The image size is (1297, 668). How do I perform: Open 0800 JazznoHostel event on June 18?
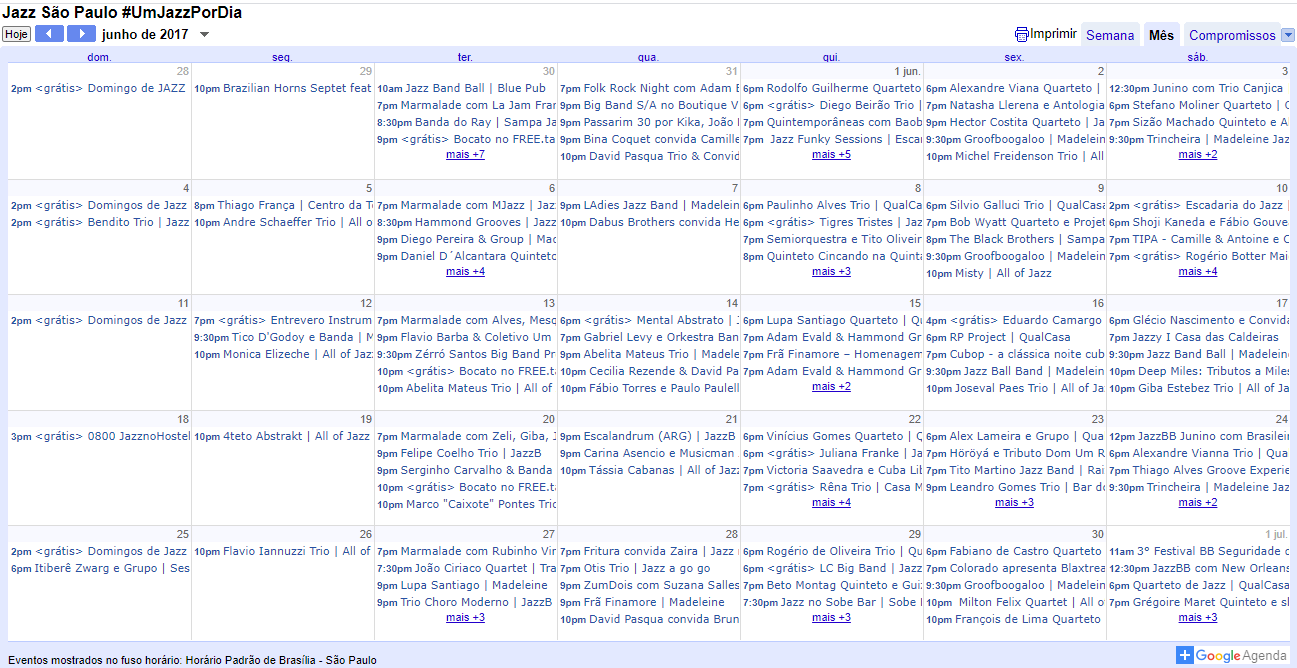[x=100, y=437]
